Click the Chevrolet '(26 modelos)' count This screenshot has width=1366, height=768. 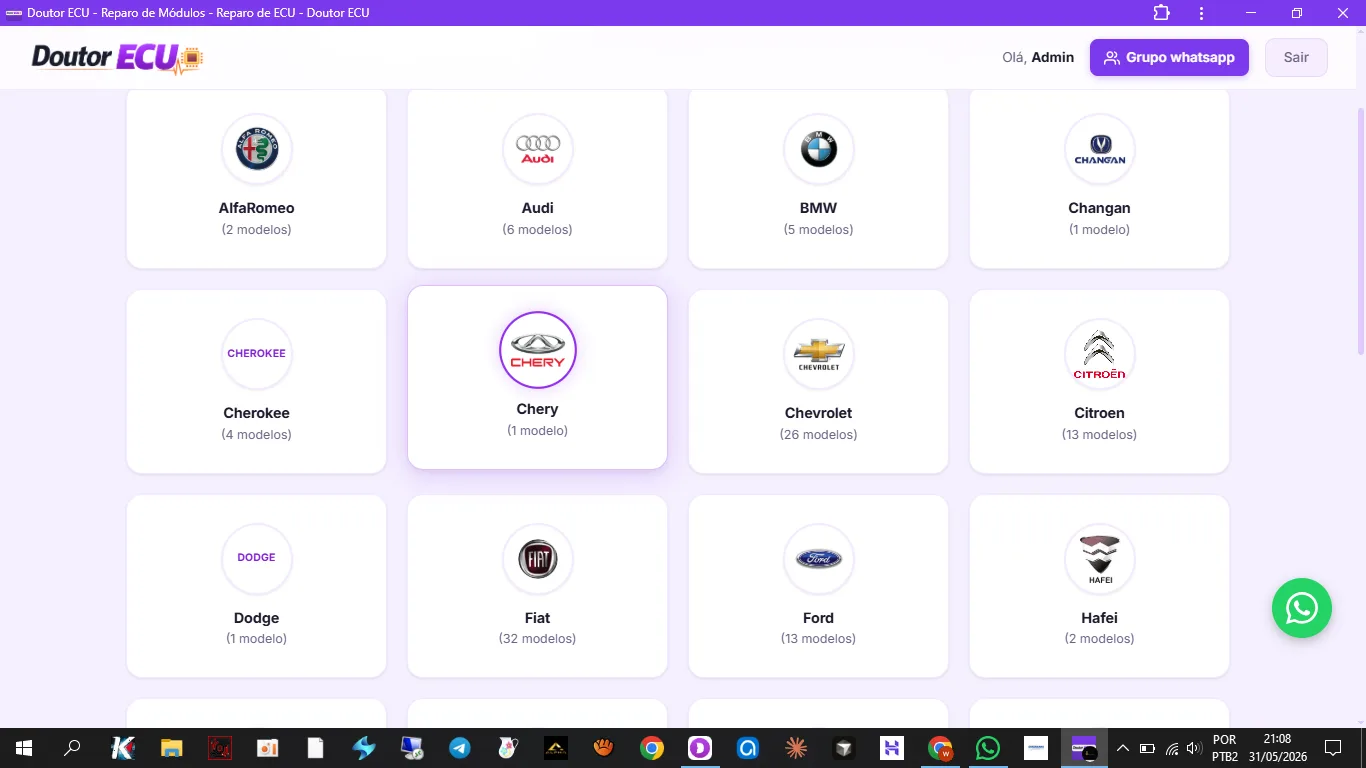point(819,435)
